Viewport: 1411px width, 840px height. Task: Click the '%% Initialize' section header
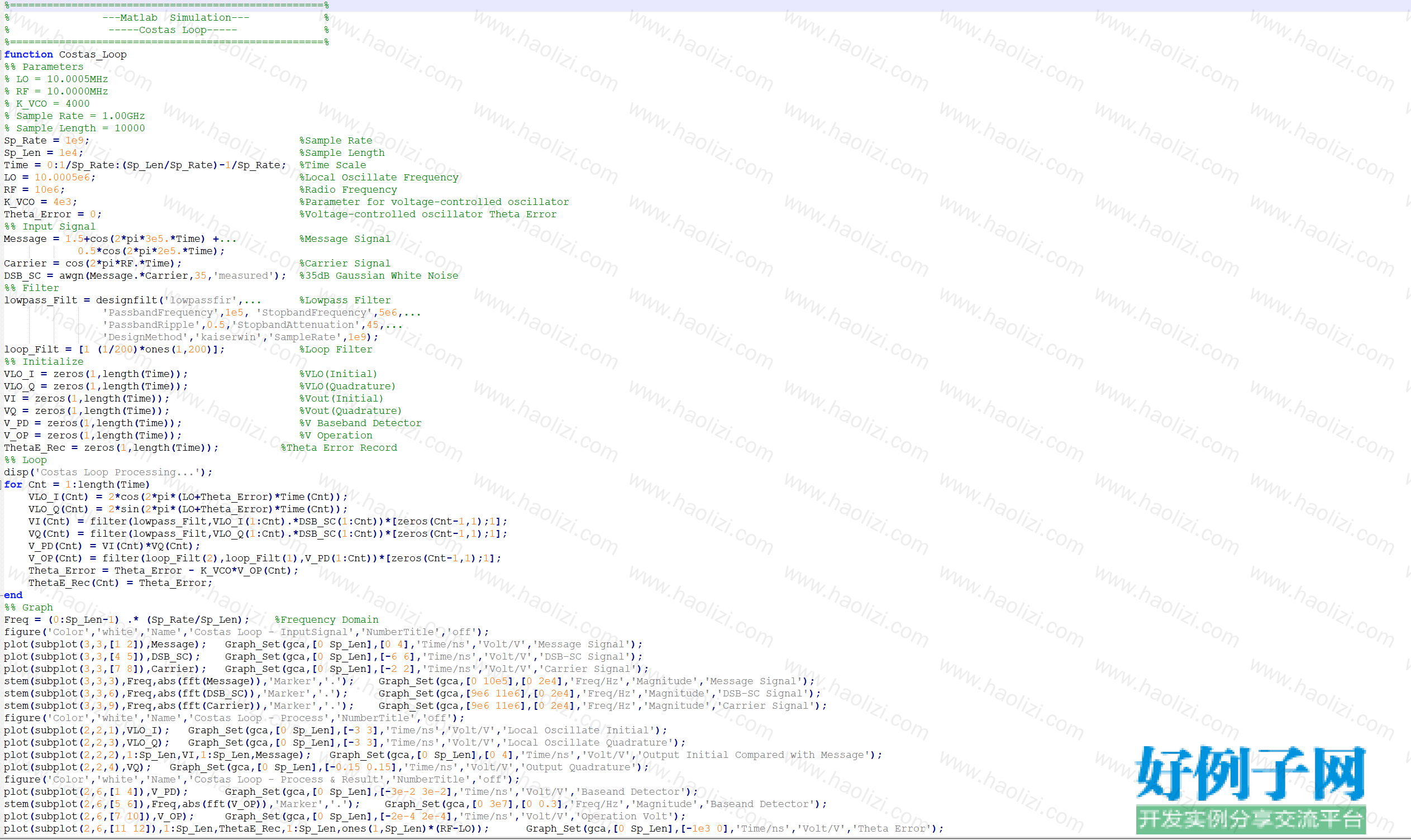pyautogui.click(x=44, y=362)
